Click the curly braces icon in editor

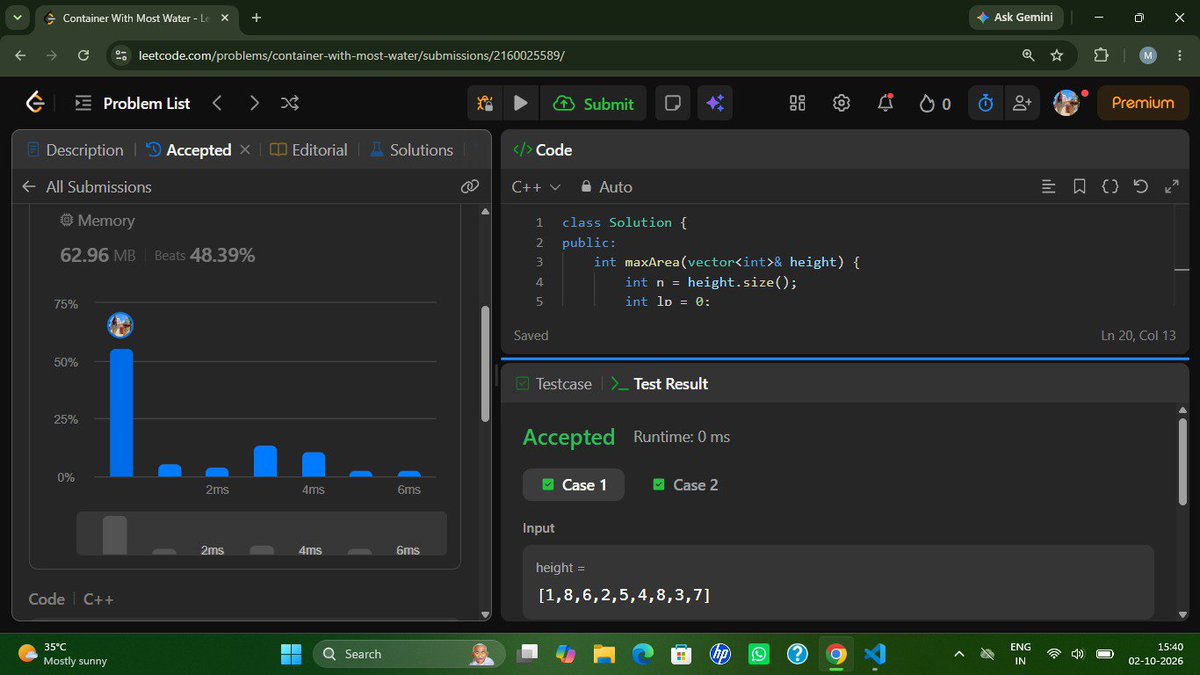(1109, 187)
